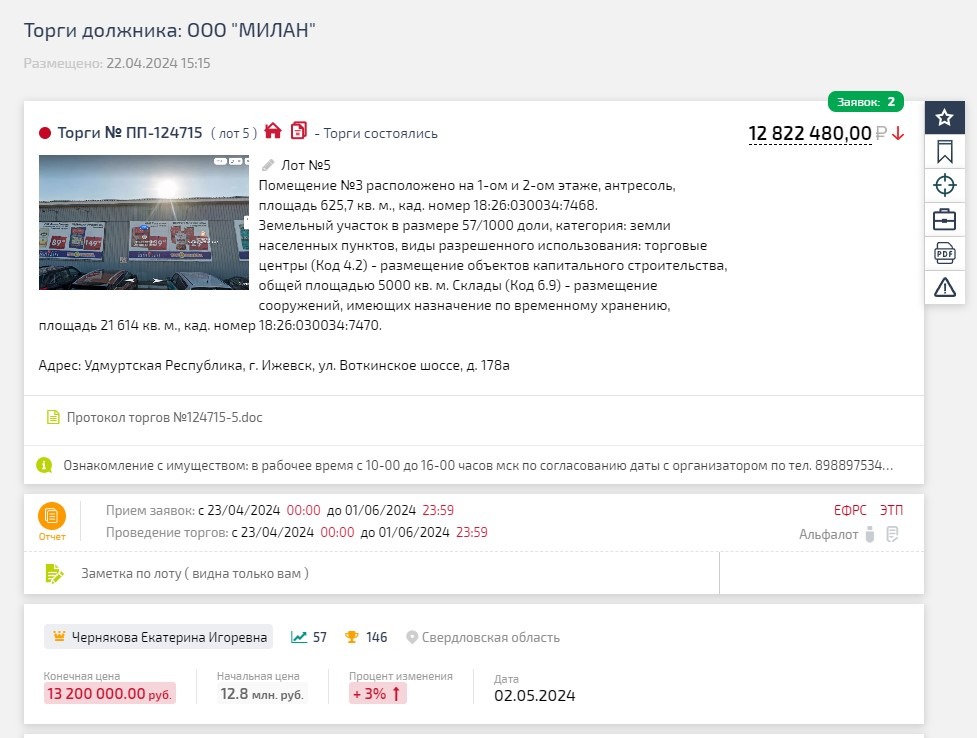Click the 13 200 000.00 руб. final price
This screenshot has height=738, width=977.
click(x=110, y=693)
